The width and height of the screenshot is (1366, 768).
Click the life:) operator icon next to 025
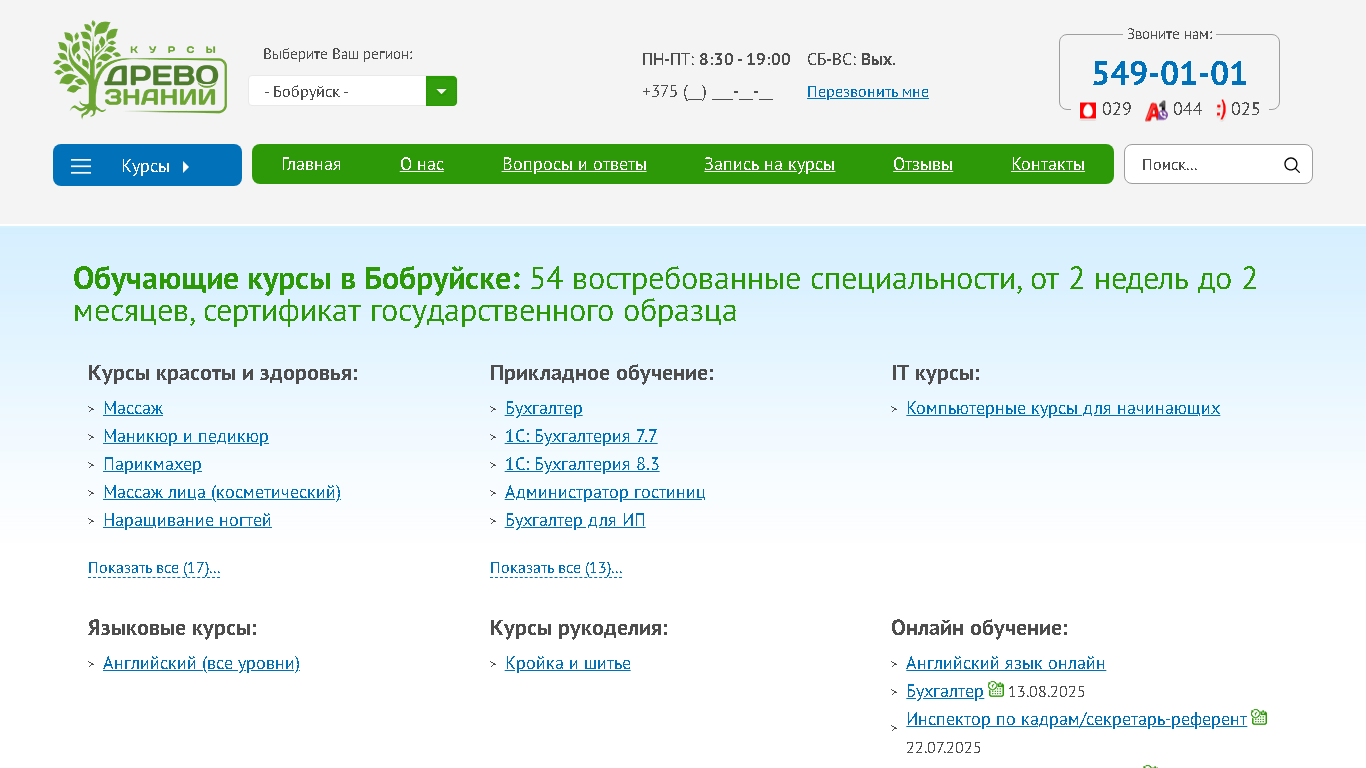click(x=1221, y=109)
